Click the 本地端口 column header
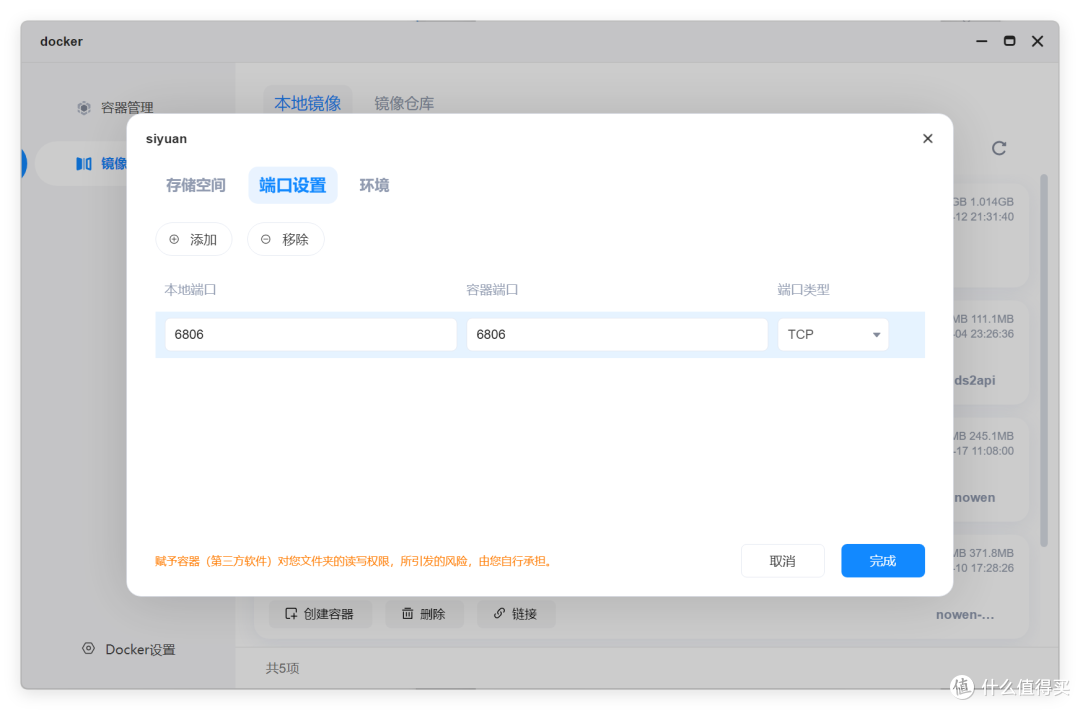The height and width of the screenshot is (710, 1080). point(190,290)
